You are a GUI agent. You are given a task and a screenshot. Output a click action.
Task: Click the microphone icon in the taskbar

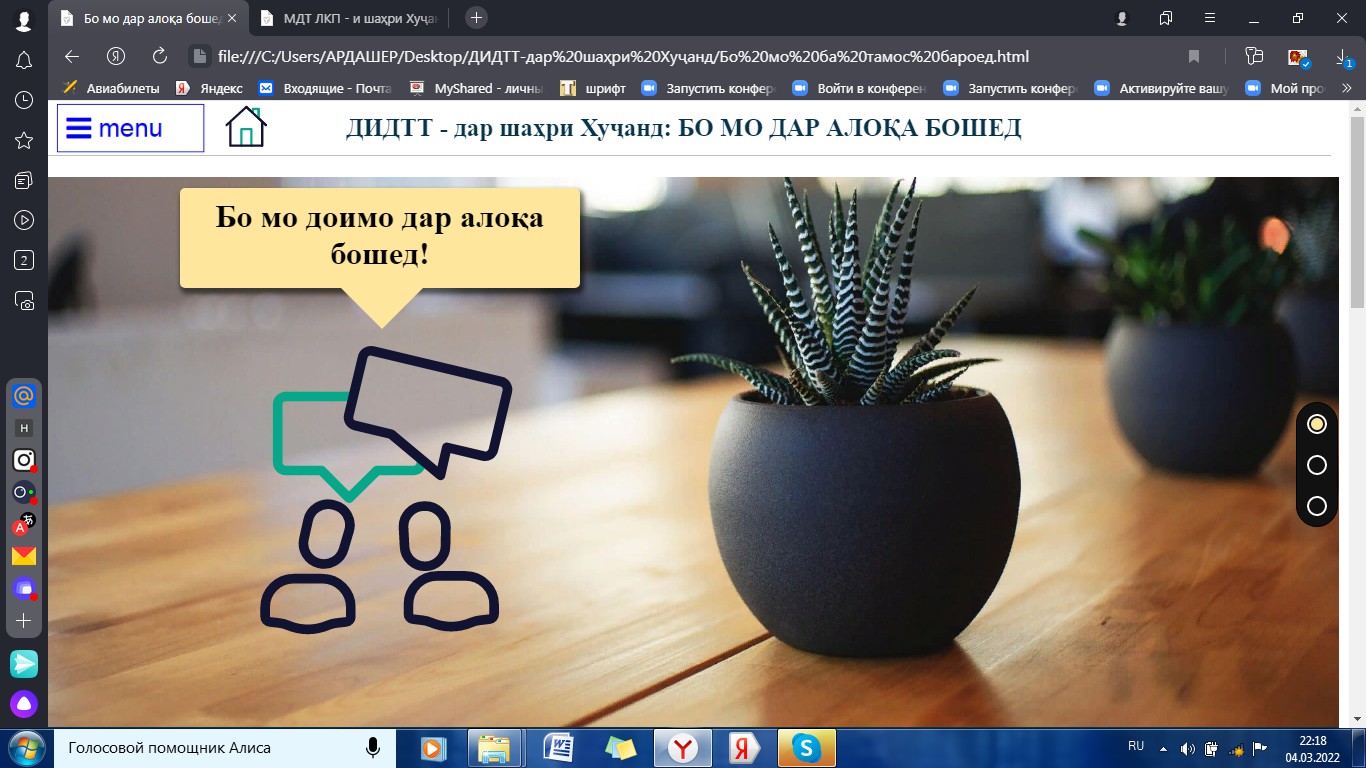click(373, 748)
